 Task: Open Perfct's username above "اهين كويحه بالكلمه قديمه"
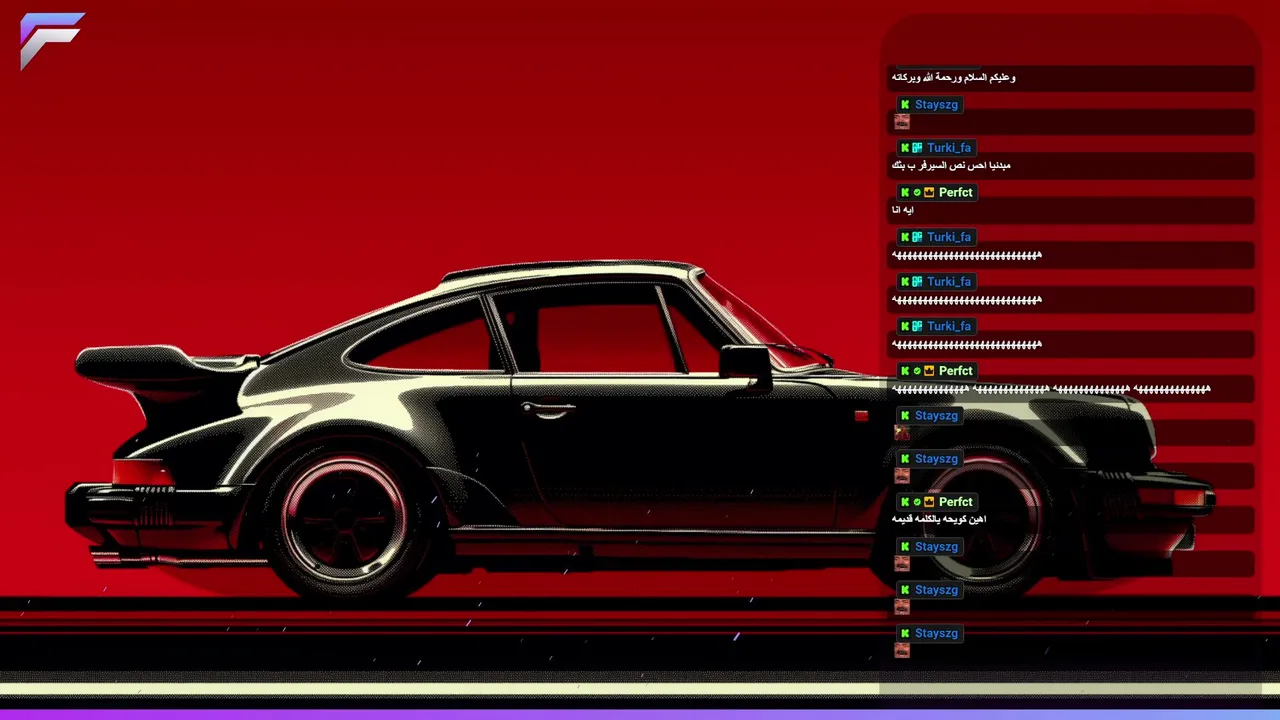955,502
